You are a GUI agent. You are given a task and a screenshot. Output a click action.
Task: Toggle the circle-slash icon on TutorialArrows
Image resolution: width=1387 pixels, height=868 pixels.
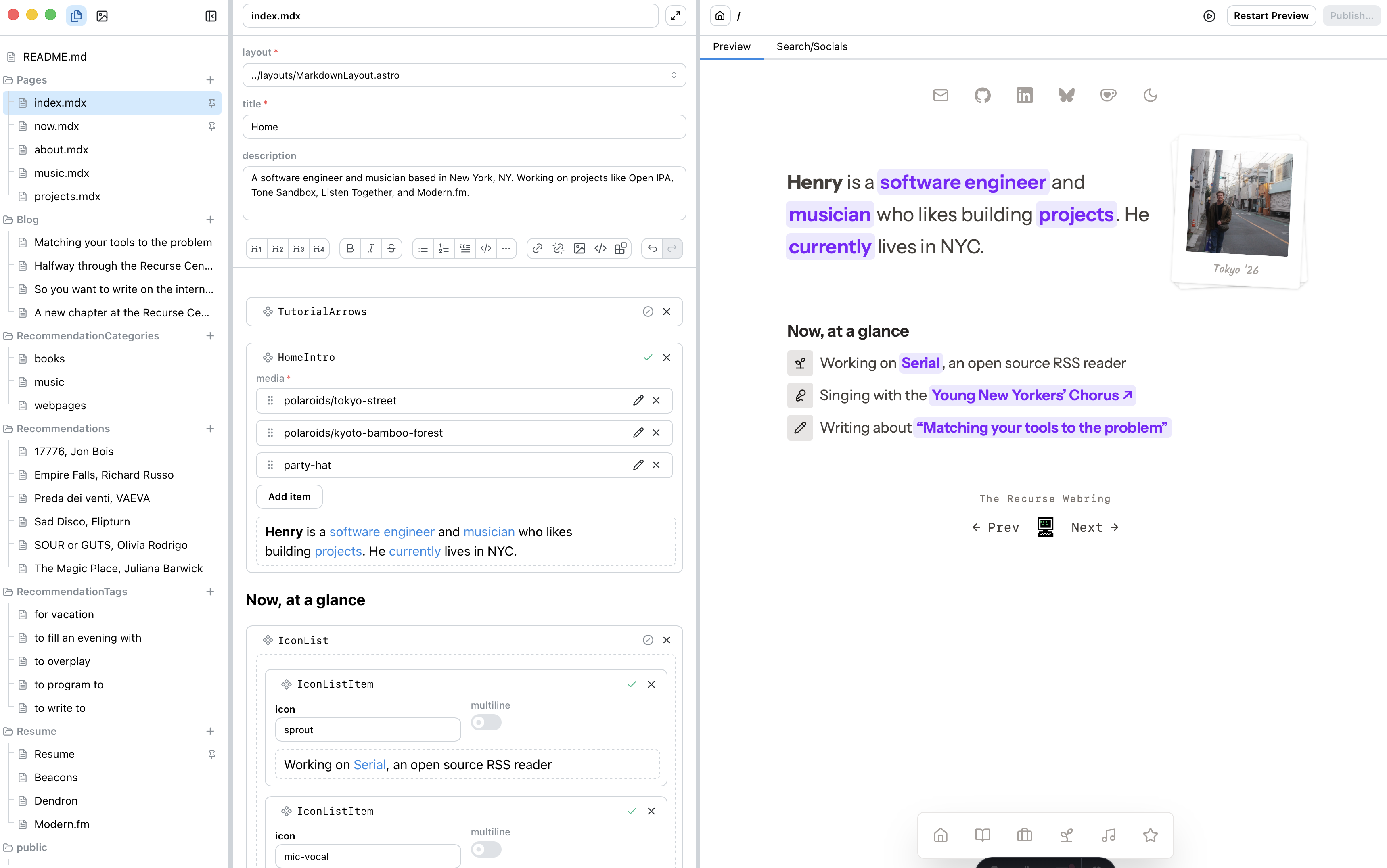point(648,312)
